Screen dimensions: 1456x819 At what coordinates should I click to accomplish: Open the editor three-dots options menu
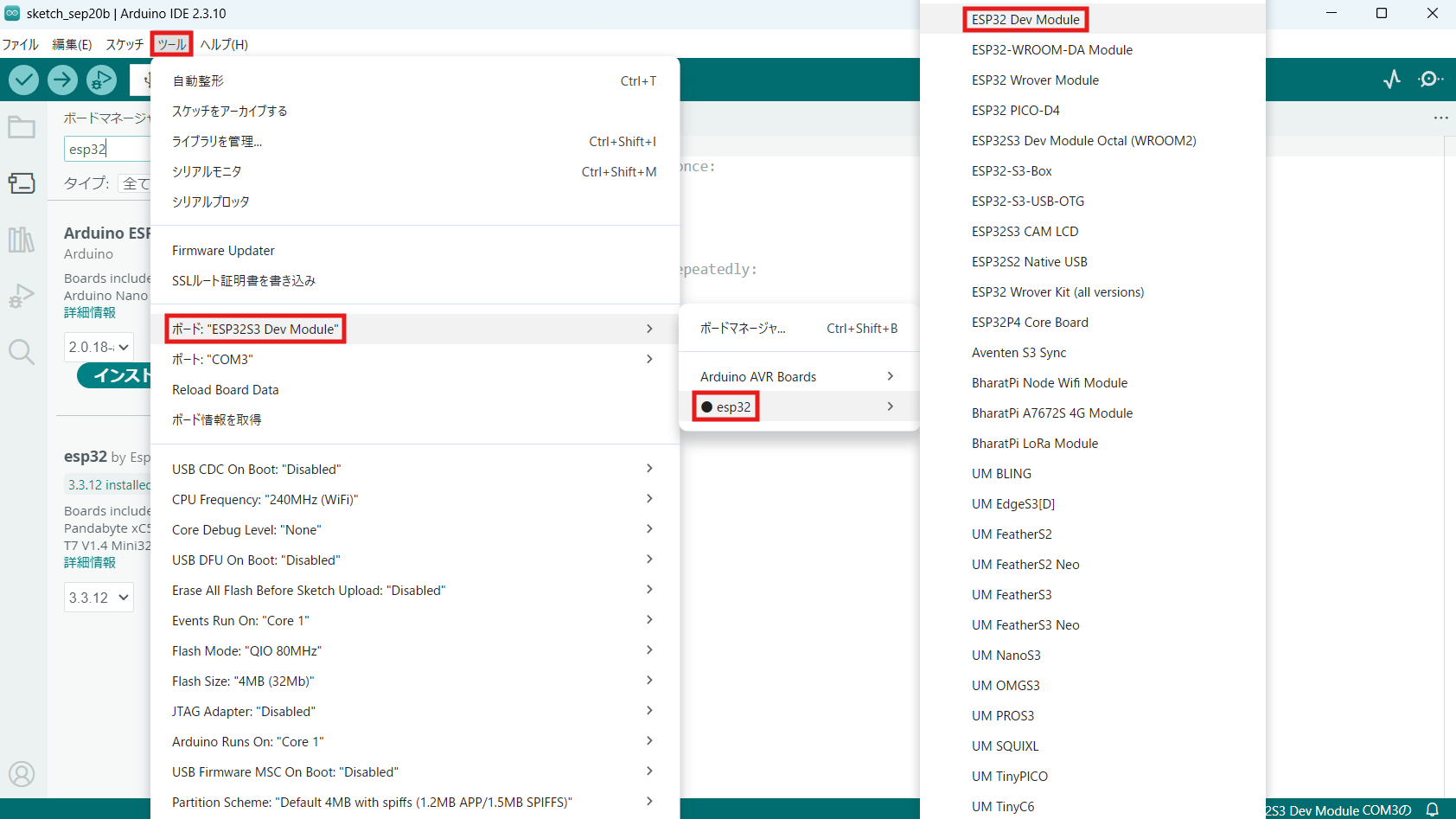point(1440,118)
